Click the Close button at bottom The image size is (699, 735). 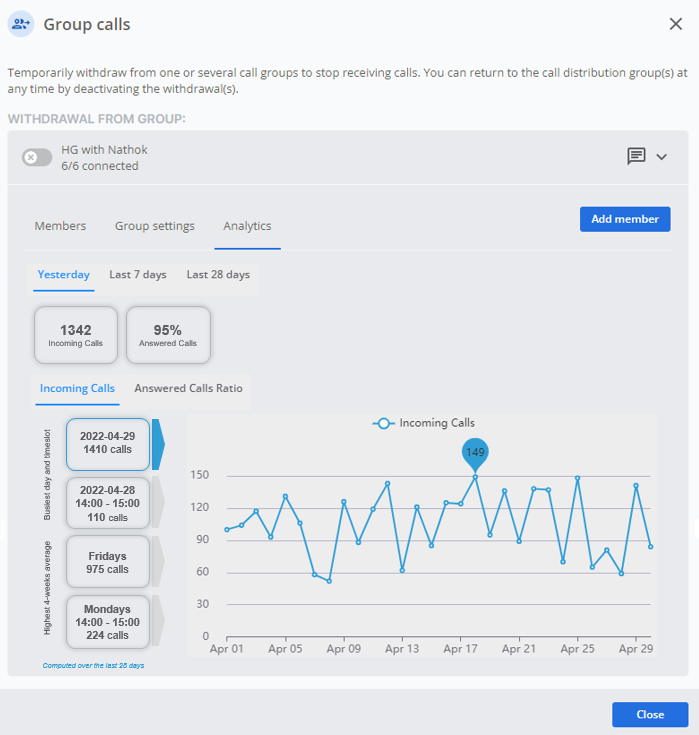coord(650,714)
